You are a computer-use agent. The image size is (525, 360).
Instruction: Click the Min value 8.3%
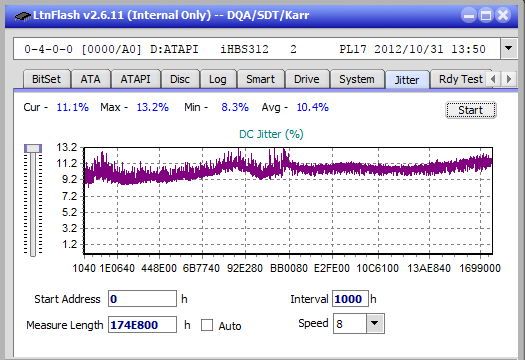coord(235,107)
